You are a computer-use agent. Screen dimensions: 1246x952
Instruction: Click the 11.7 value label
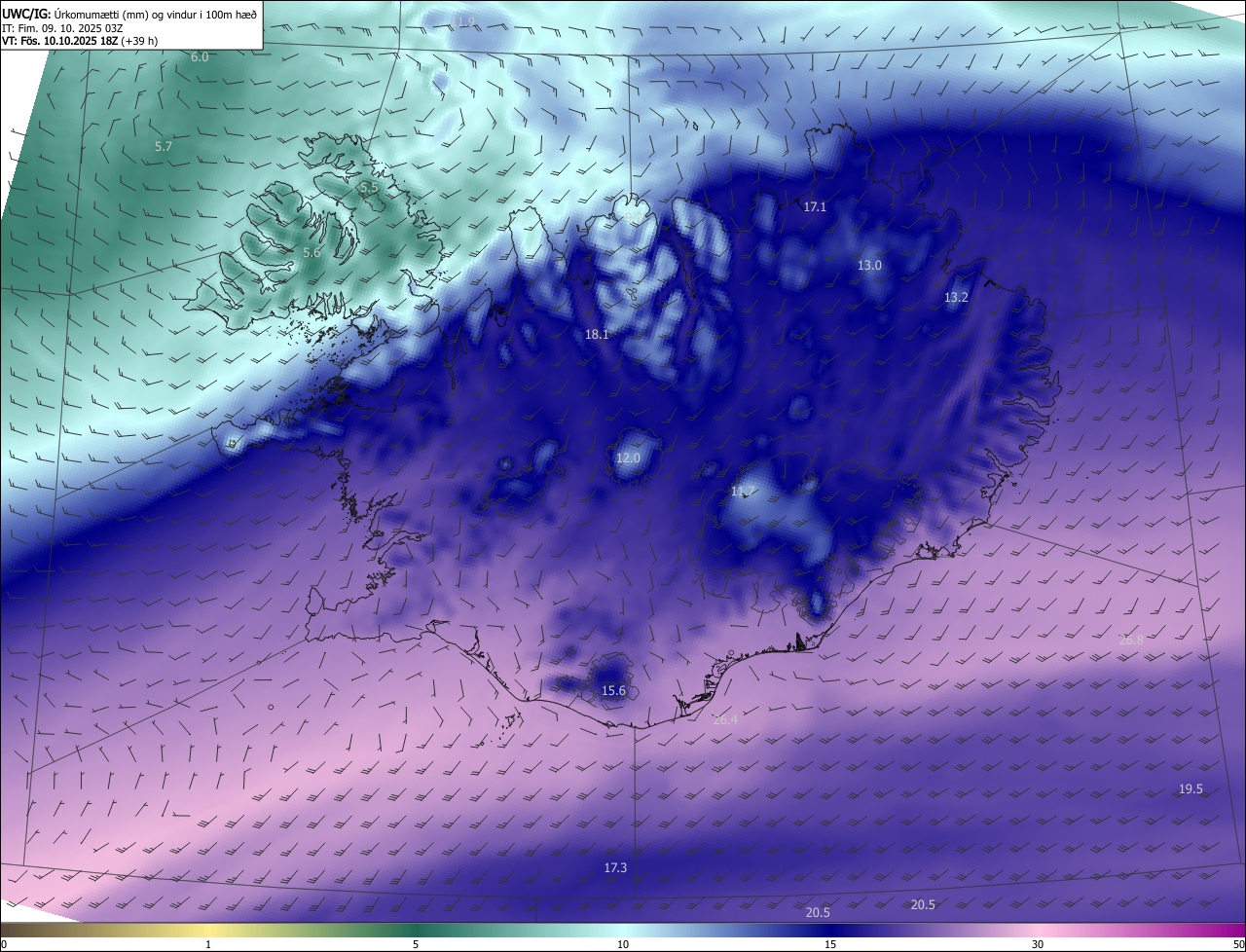tap(744, 492)
